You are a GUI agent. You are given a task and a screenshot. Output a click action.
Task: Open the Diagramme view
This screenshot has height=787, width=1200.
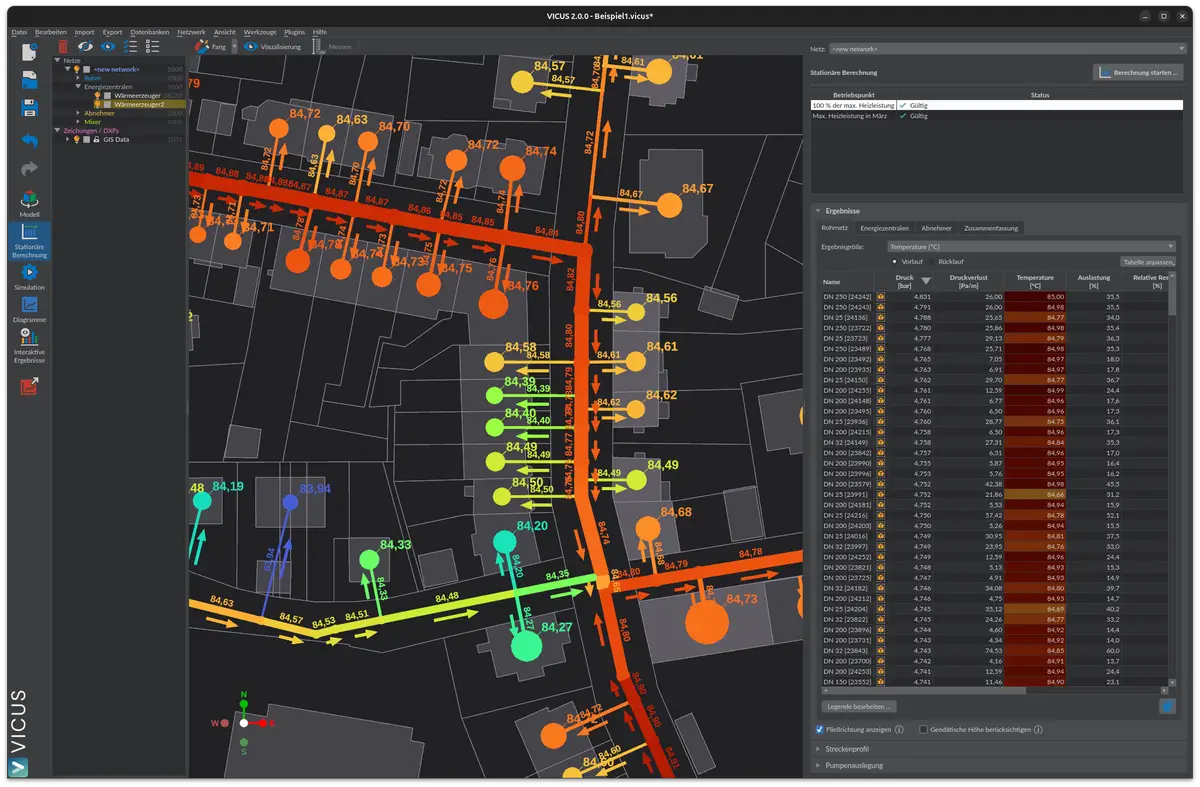[x=30, y=310]
